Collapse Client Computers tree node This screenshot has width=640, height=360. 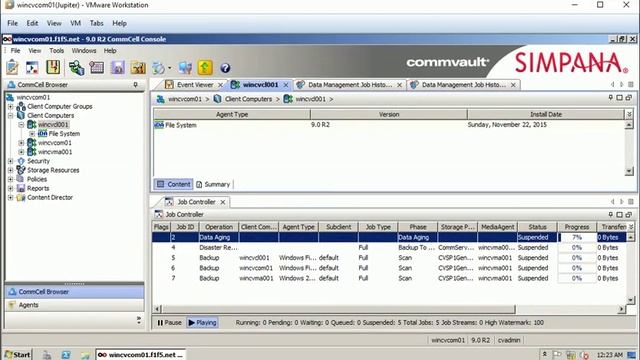coord(11,116)
